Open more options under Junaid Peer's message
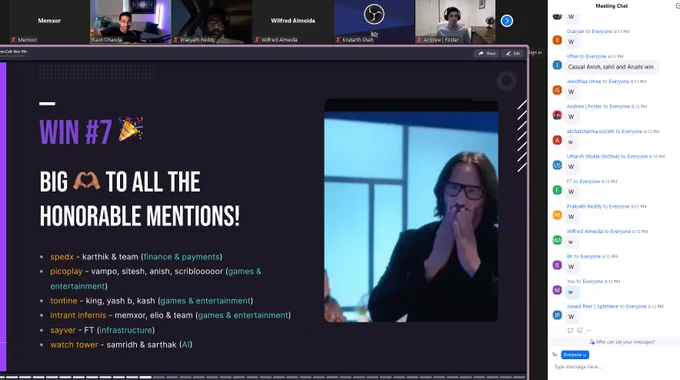This screenshot has height=380, width=680. click(x=588, y=331)
